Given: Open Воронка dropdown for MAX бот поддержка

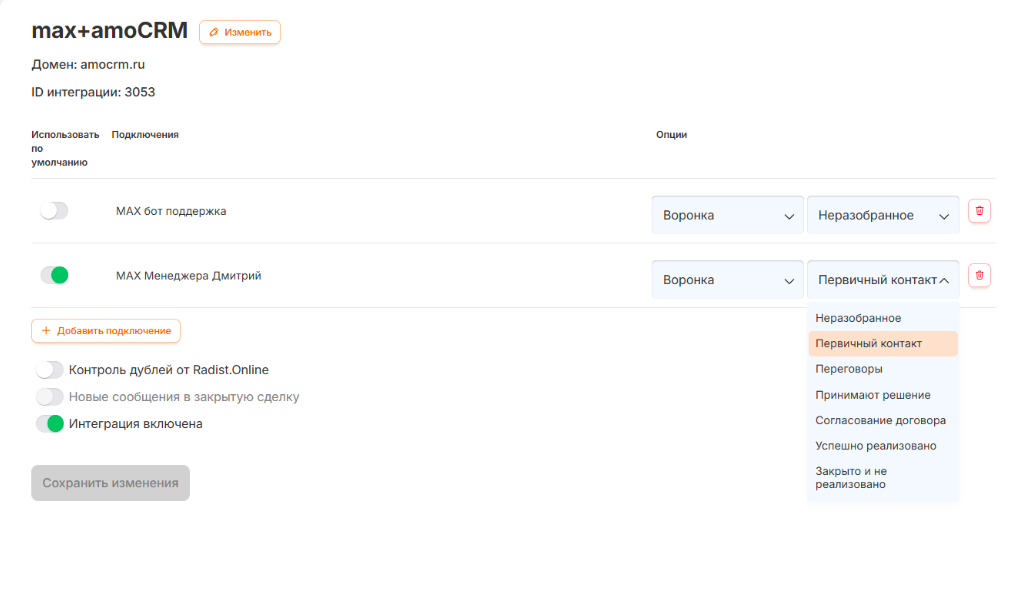Looking at the screenshot, I should click(727, 215).
